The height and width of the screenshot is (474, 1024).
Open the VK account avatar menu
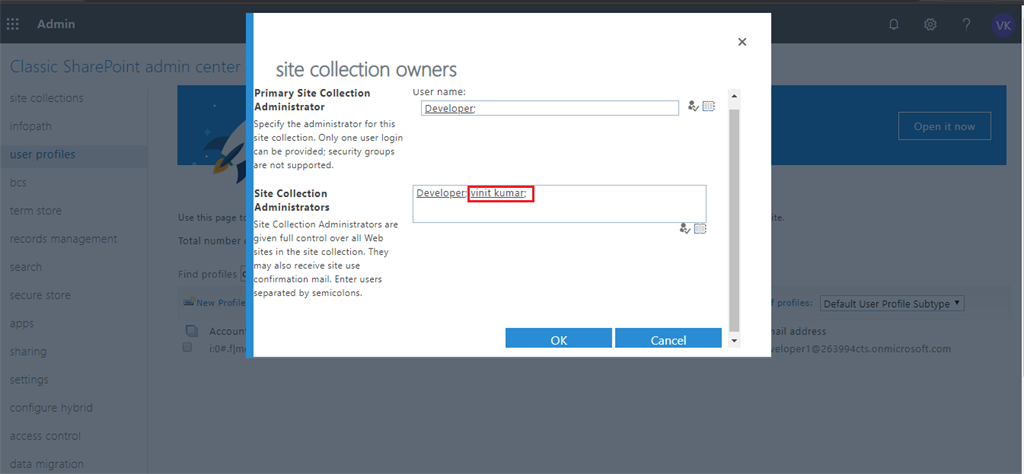click(1002, 25)
